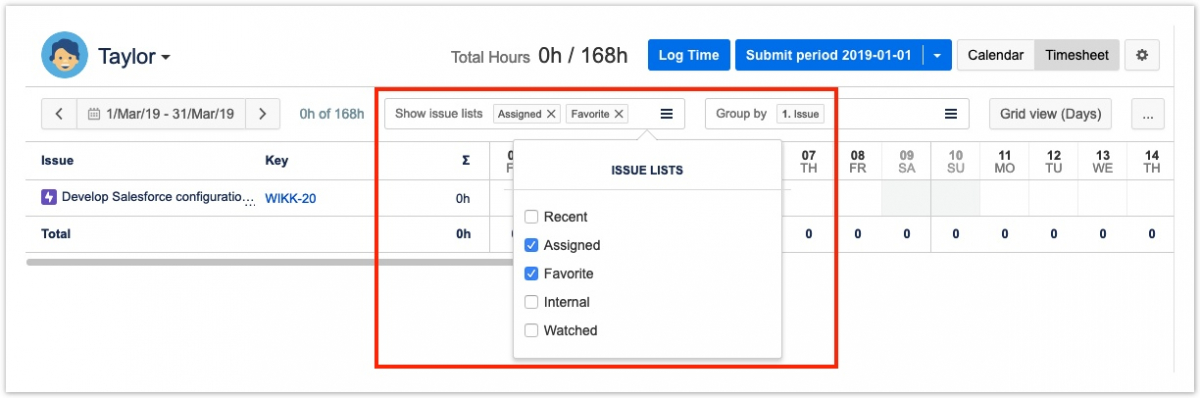
Task: Remove the Assigned tag with its X
Action: (x=551, y=114)
